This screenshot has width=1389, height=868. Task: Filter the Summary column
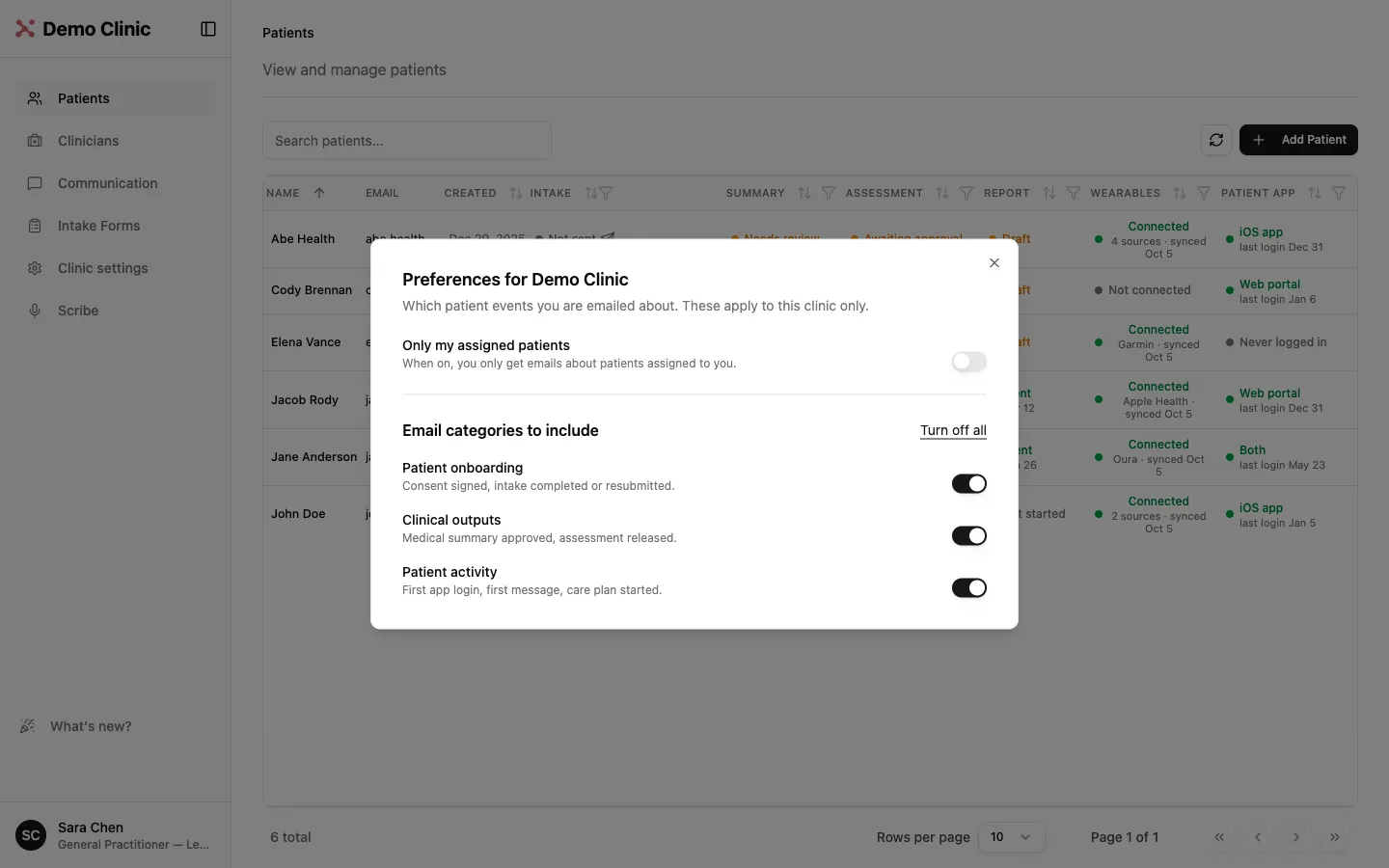click(x=829, y=193)
